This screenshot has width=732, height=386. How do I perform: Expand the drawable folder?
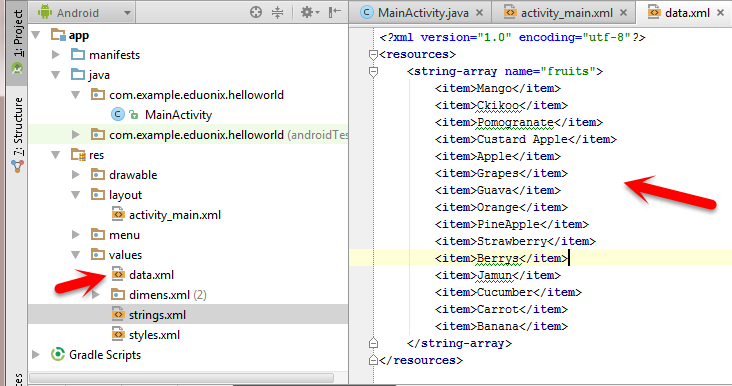coord(76,175)
